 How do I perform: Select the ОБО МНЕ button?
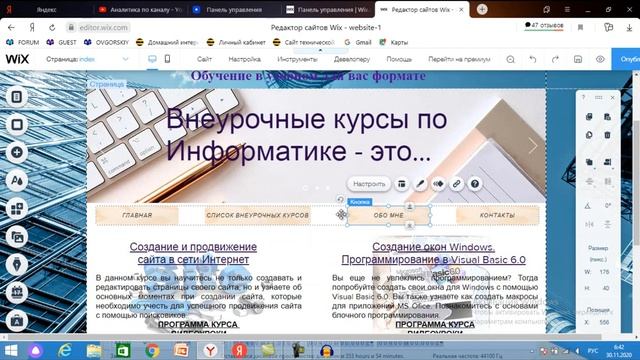point(389,215)
